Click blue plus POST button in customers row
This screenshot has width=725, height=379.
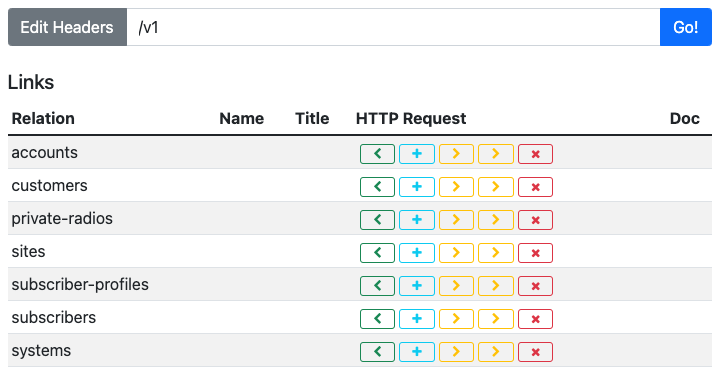point(417,187)
